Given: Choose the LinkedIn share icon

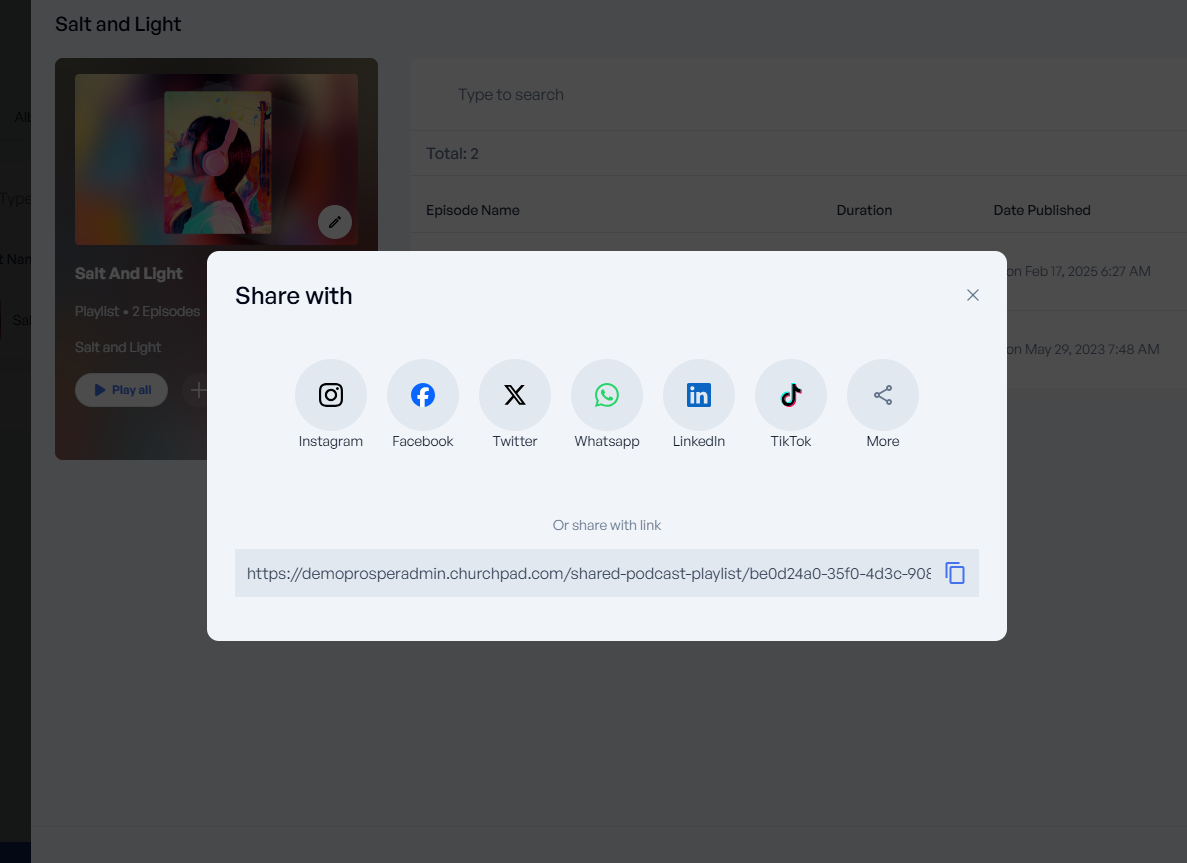Looking at the screenshot, I should tap(699, 395).
